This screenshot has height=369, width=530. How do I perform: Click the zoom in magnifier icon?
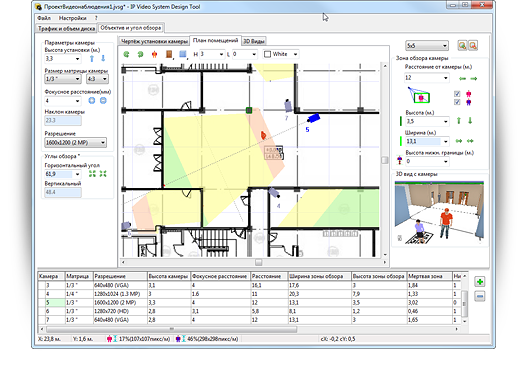click(462, 46)
